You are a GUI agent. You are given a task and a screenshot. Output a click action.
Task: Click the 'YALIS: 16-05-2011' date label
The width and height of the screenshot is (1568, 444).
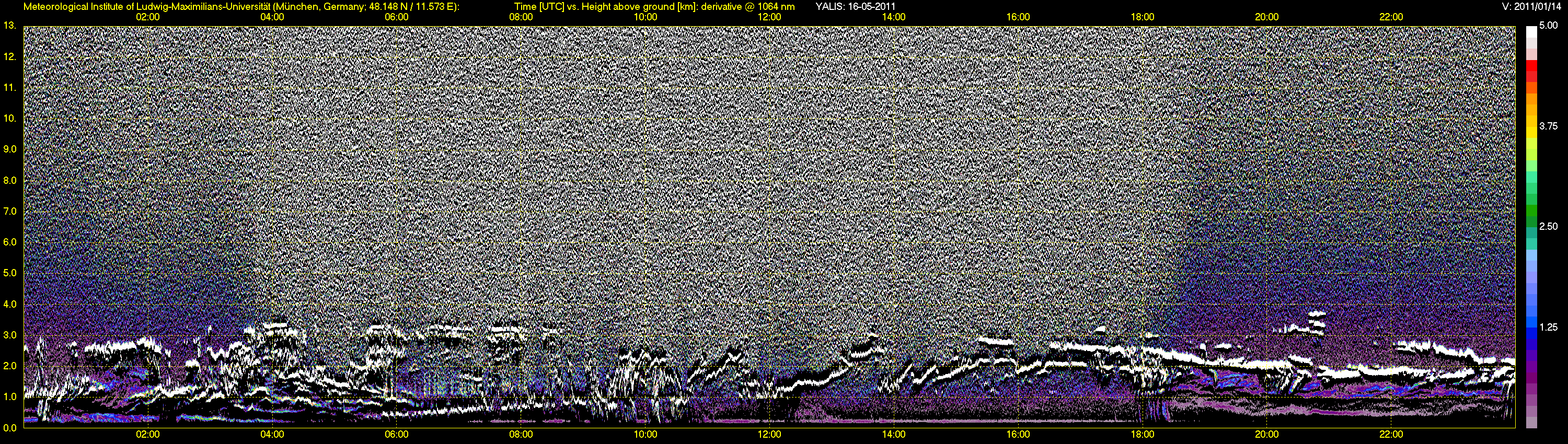tap(855, 7)
